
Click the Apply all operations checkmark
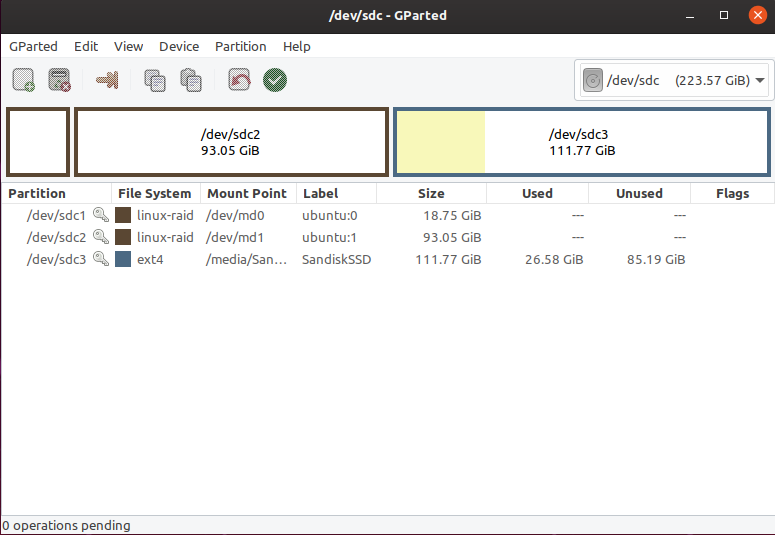coord(275,80)
